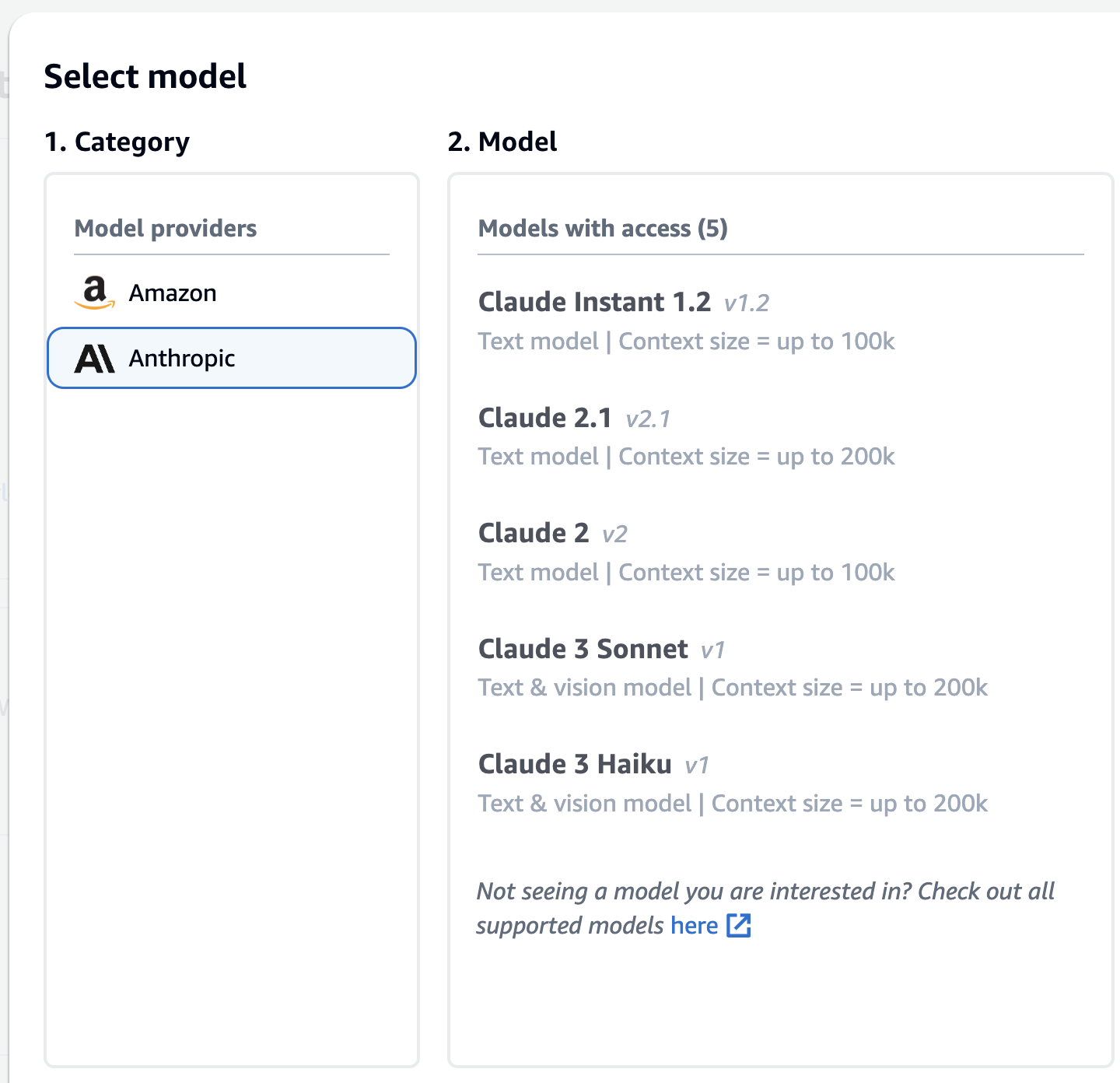Click the Anthropic logo icon

94,359
